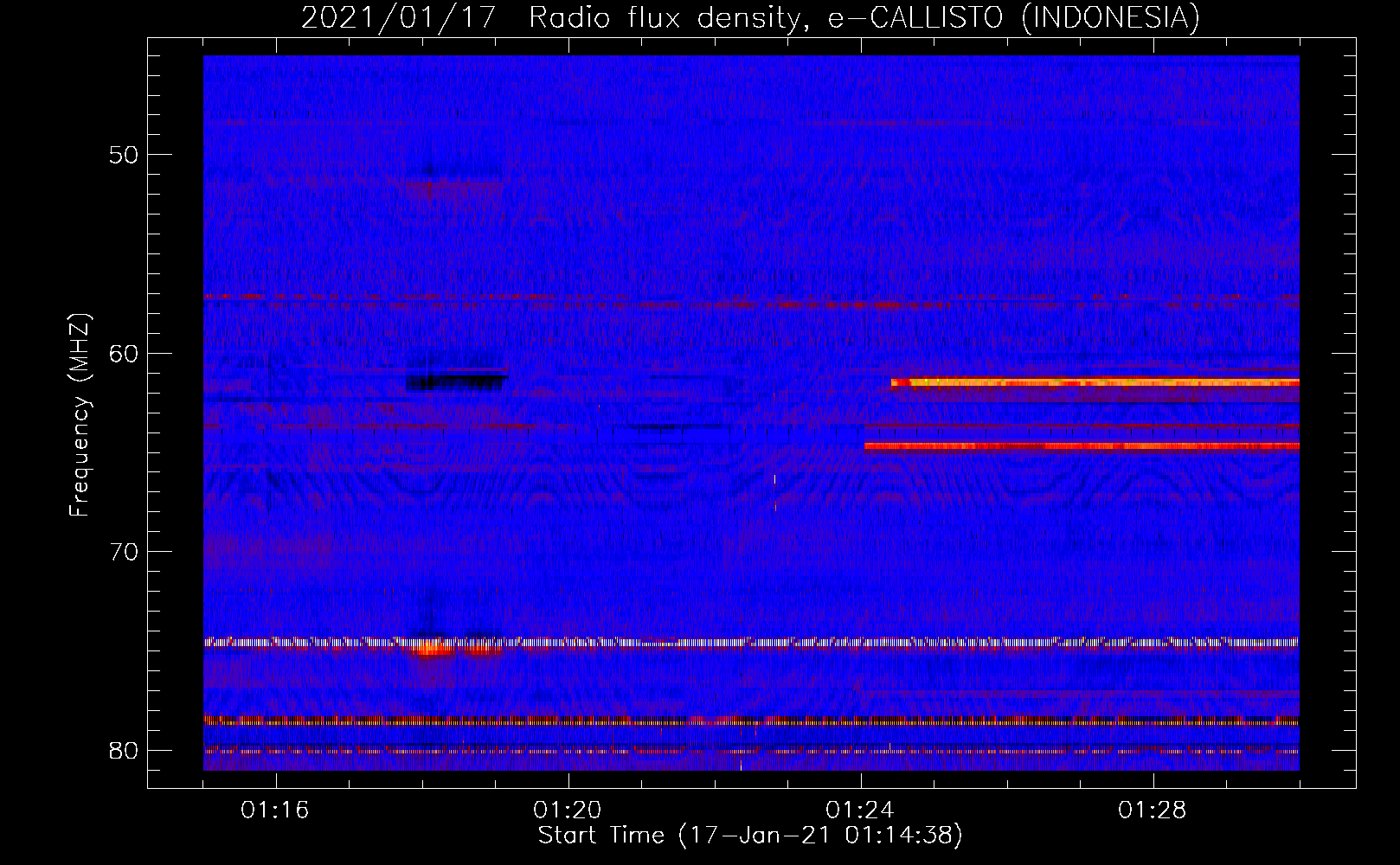Viewport: 1400px width, 865px height.
Task: Click the 'Start Time (17-Jan-21 01:14:38)' x-axis label
Action: 750,836
